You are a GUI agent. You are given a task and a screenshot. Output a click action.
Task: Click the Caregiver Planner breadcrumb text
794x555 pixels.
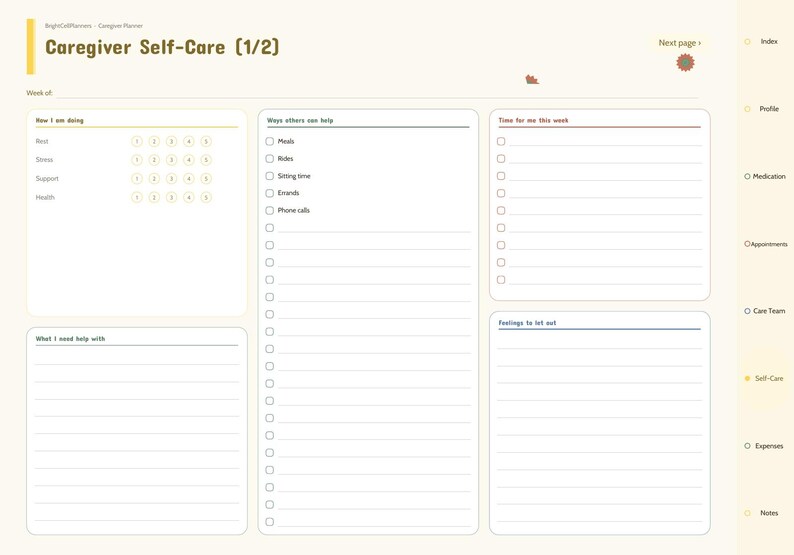click(x=121, y=25)
